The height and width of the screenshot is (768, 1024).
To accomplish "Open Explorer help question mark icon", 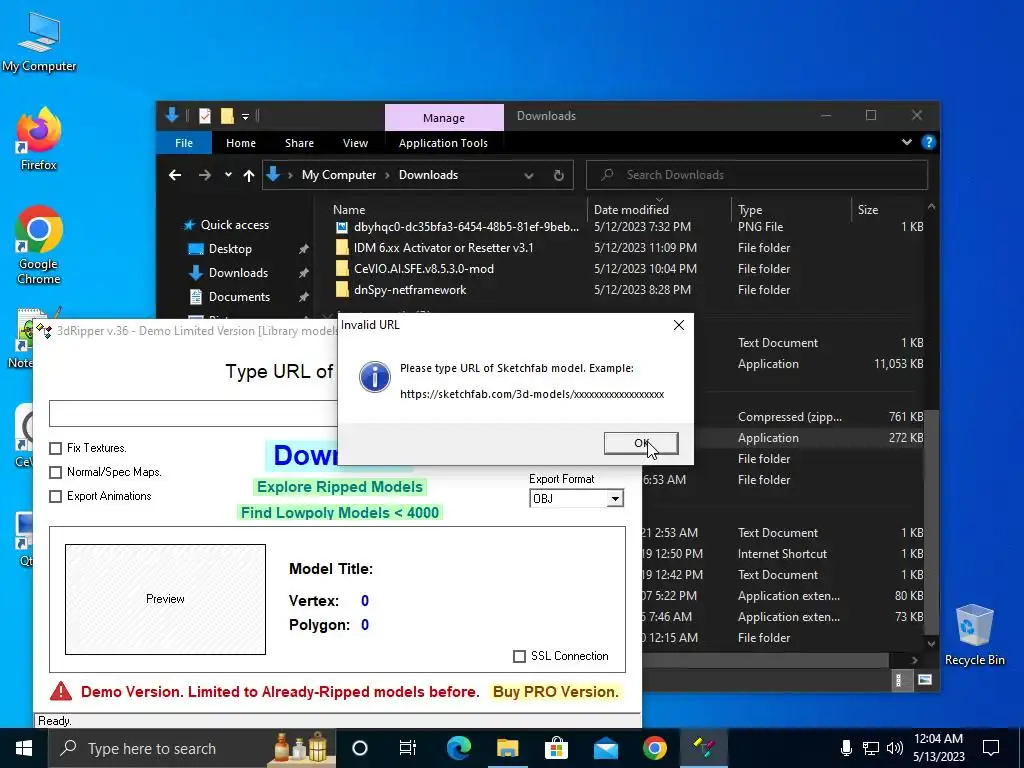I will tap(928, 142).
